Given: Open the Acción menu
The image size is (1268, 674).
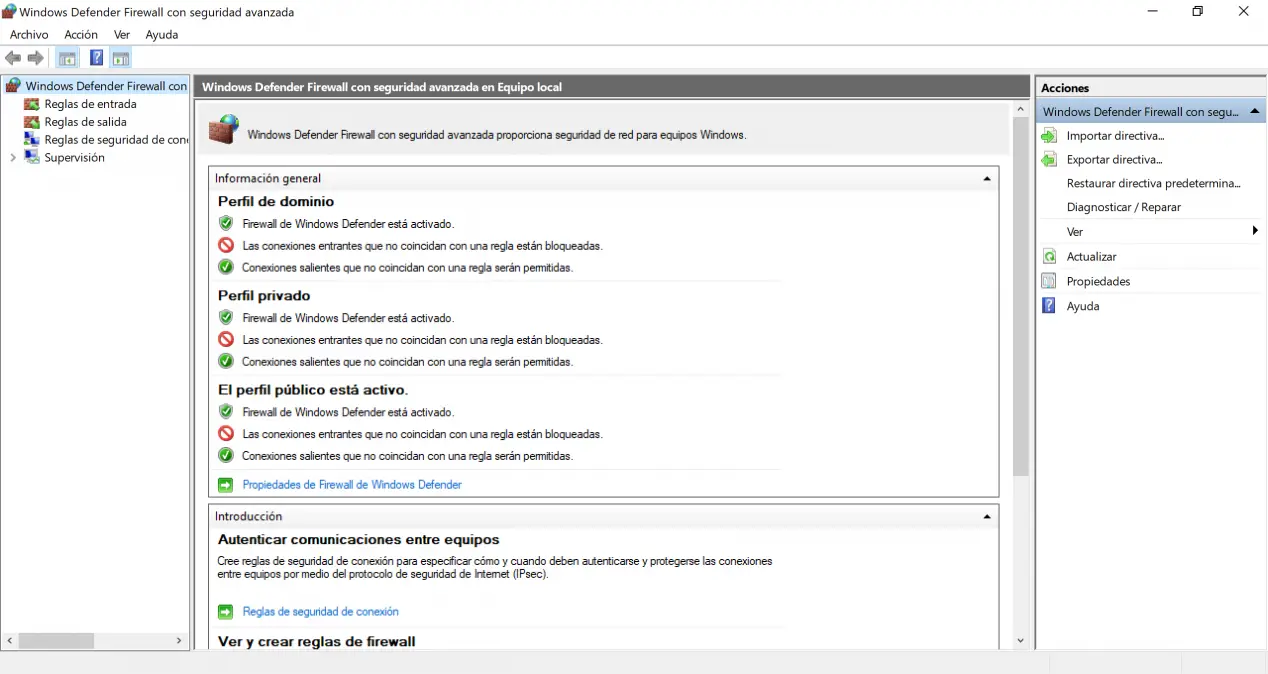Looking at the screenshot, I should pyautogui.click(x=81, y=35).
